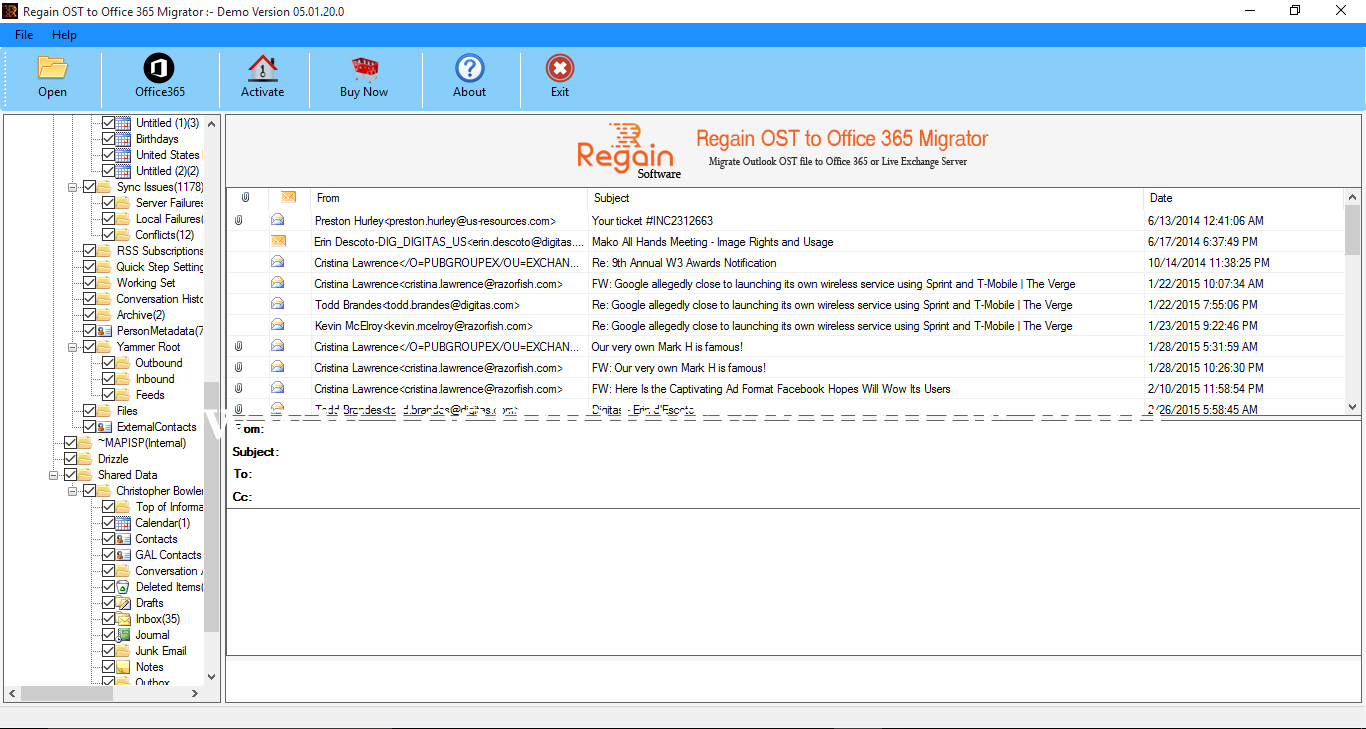
Task: Sort emails by the Date column
Action: 1244,198
